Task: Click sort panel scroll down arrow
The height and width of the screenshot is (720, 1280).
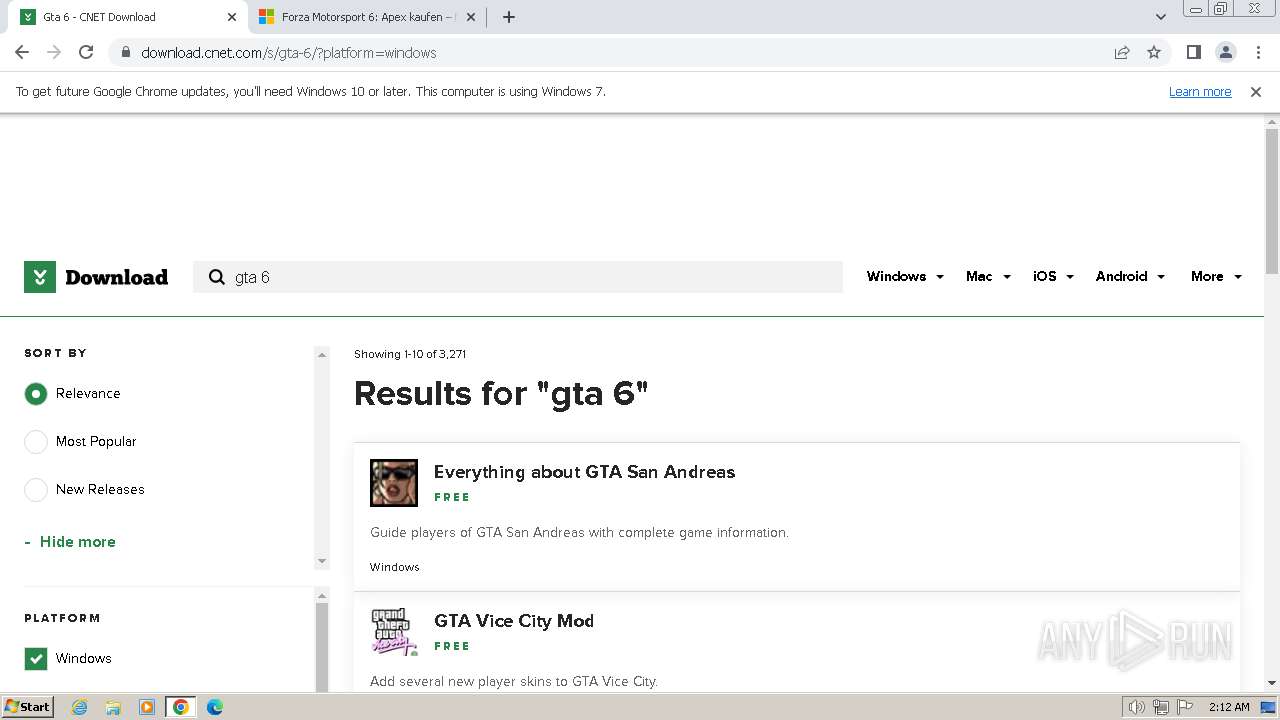Action: coord(322,561)
